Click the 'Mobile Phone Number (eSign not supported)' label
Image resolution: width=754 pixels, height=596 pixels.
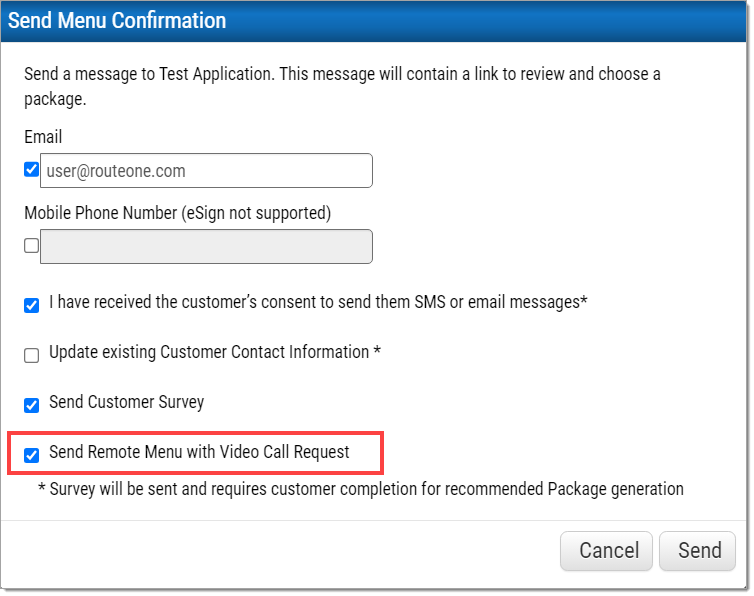click(x=178, y=213)
